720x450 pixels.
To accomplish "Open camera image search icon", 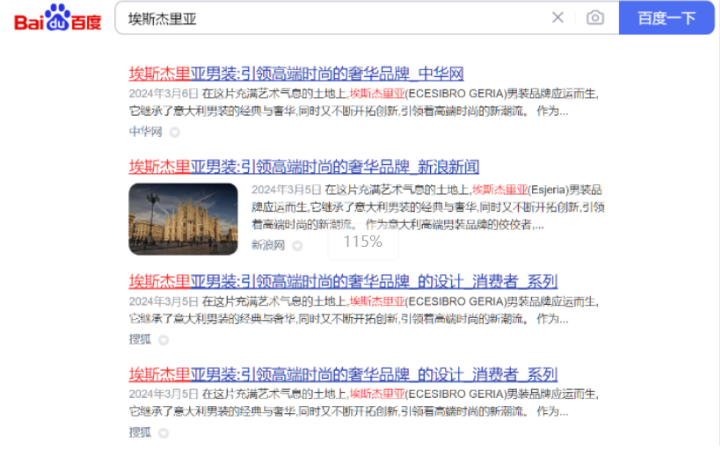I will pos(595,17).
